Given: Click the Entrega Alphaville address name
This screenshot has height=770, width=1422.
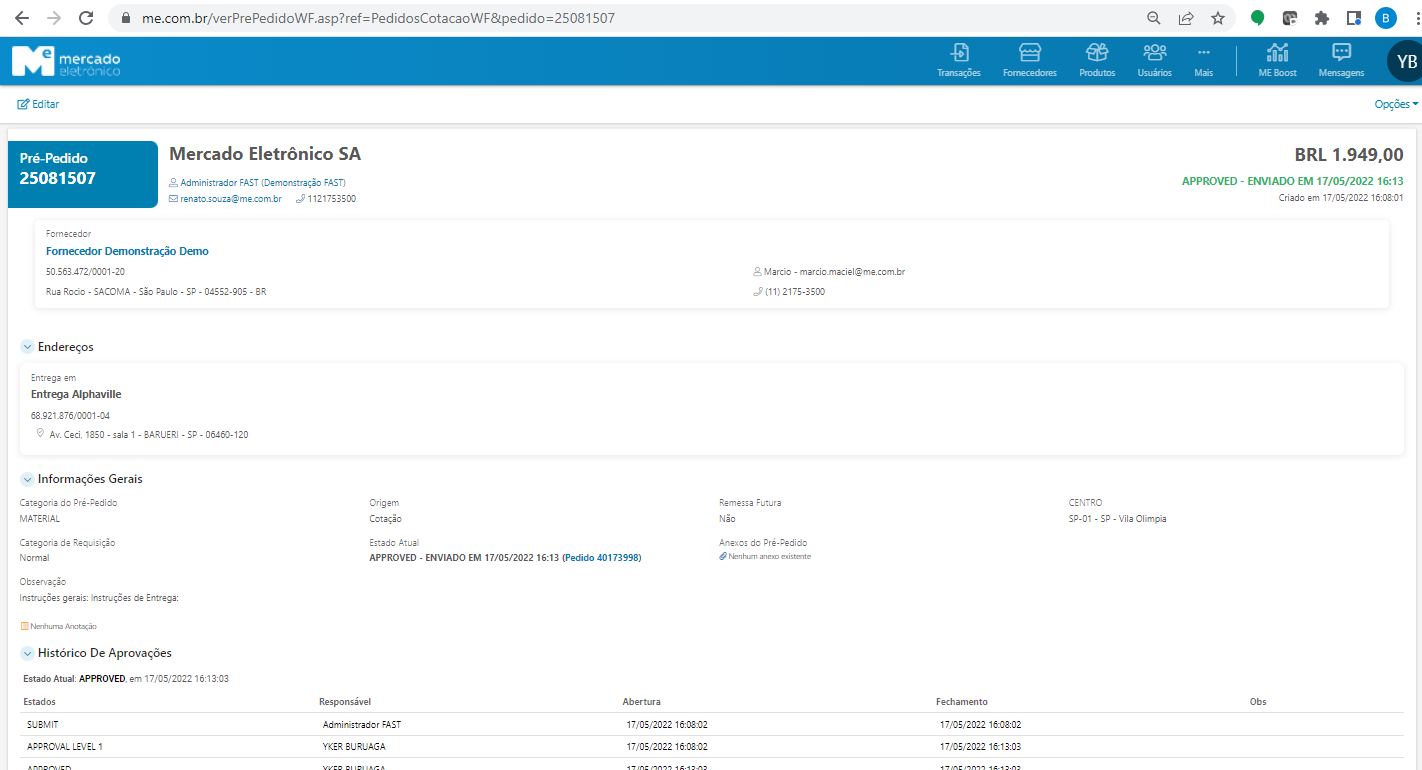Looking at the screenshot, I should point(76,394).
